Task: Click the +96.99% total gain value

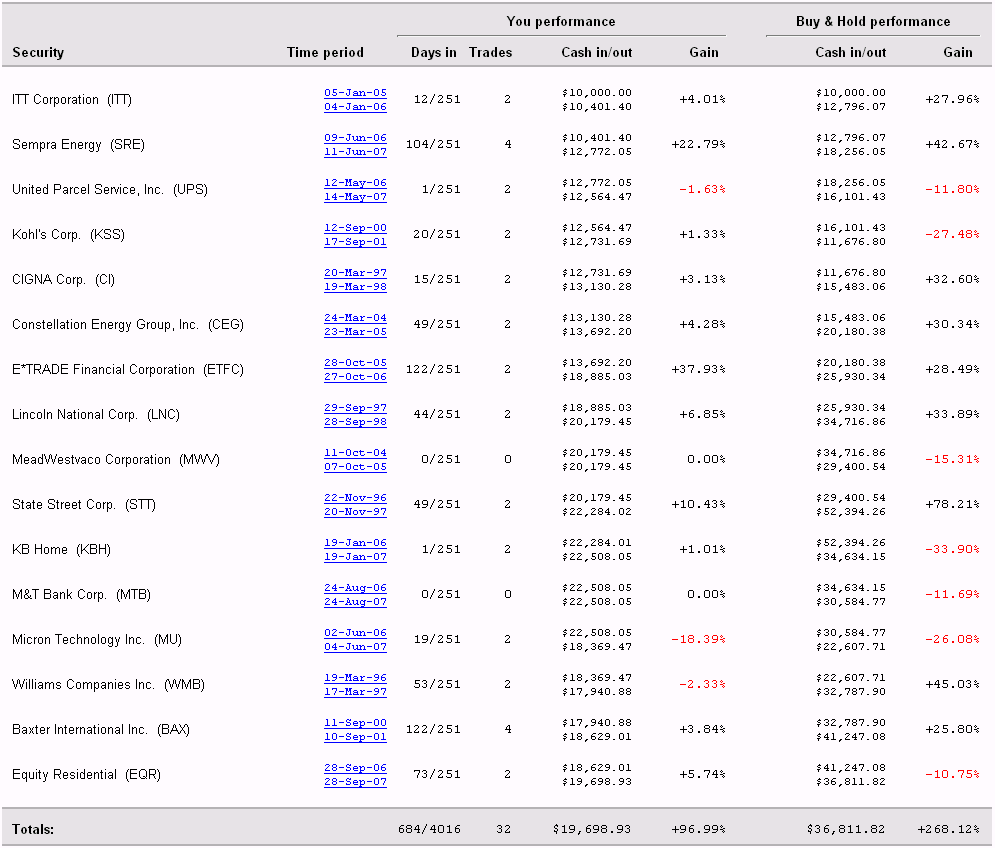Action: click(x=699, y=830)
